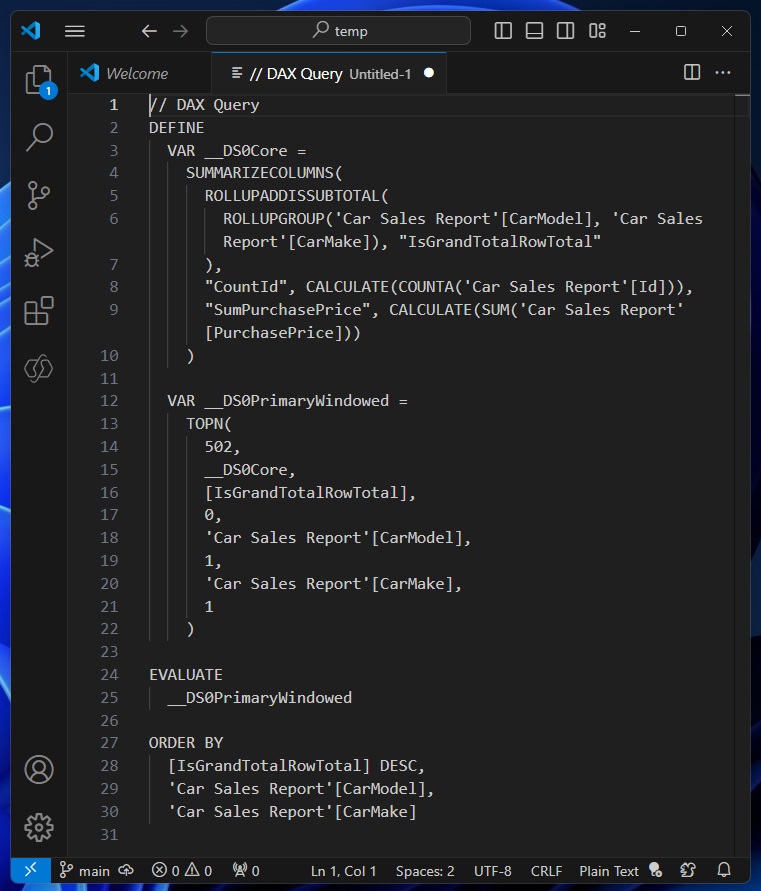Select the DAX Query Untitled-1 tab
This screenshot has height=891, width=761.
pyautogui.click(x=329, y=73)
